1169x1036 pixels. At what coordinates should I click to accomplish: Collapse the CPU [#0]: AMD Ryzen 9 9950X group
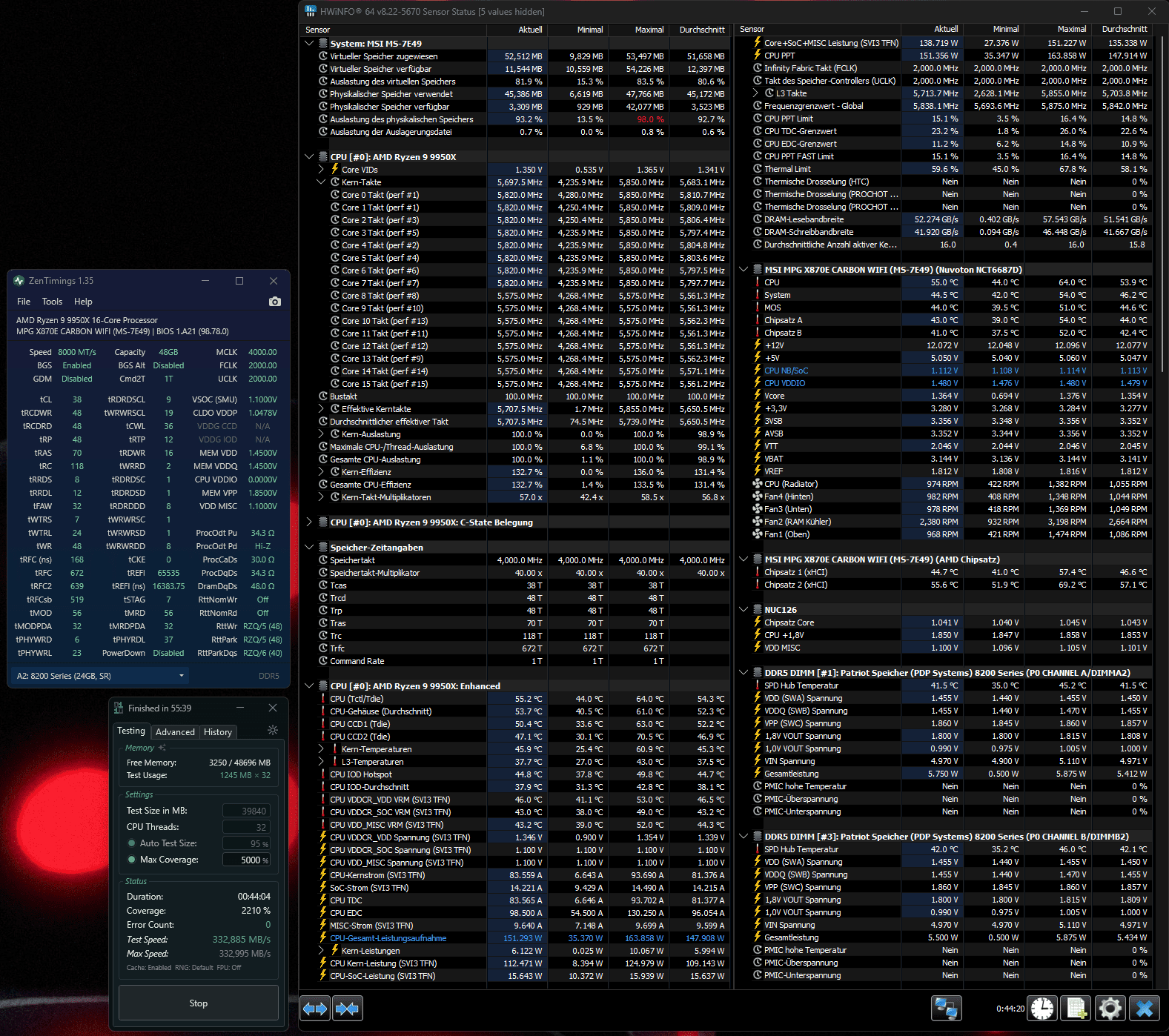tap(309, 157)
